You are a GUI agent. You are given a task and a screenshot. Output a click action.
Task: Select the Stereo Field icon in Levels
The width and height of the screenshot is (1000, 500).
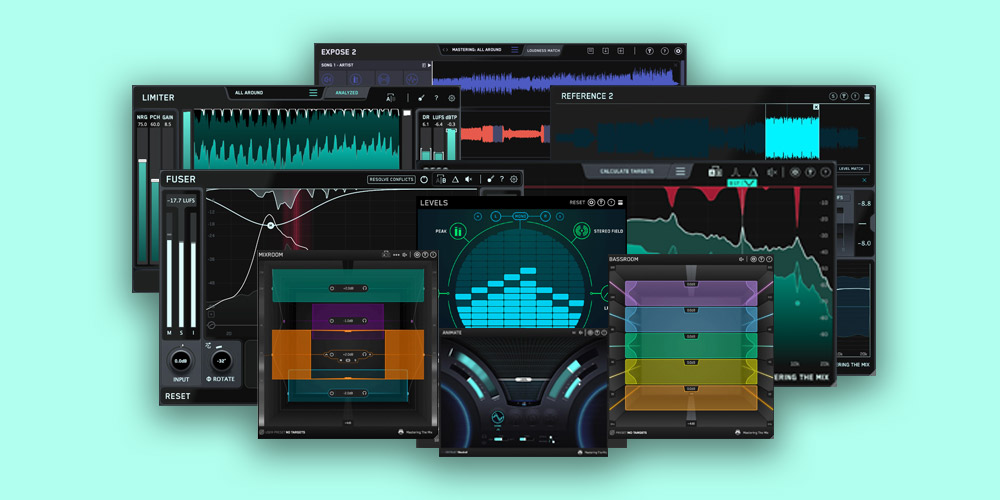pos(580,232)
